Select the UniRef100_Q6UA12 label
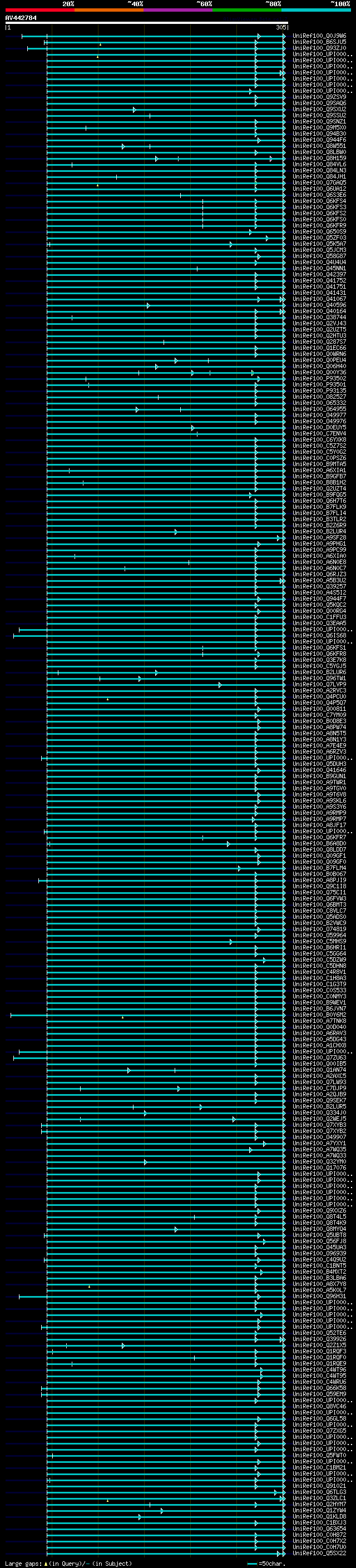Viewport: 356px width, 1568px height. point(319,189)
